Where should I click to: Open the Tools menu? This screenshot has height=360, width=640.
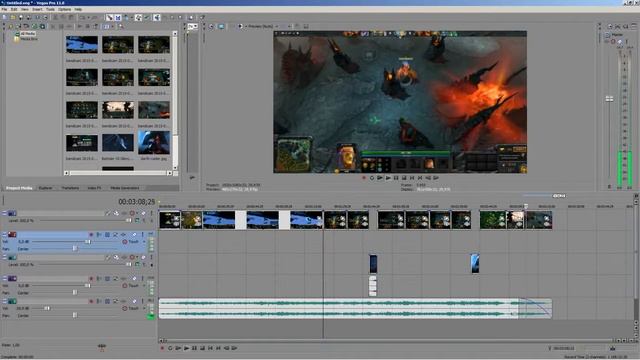point(51,9)
